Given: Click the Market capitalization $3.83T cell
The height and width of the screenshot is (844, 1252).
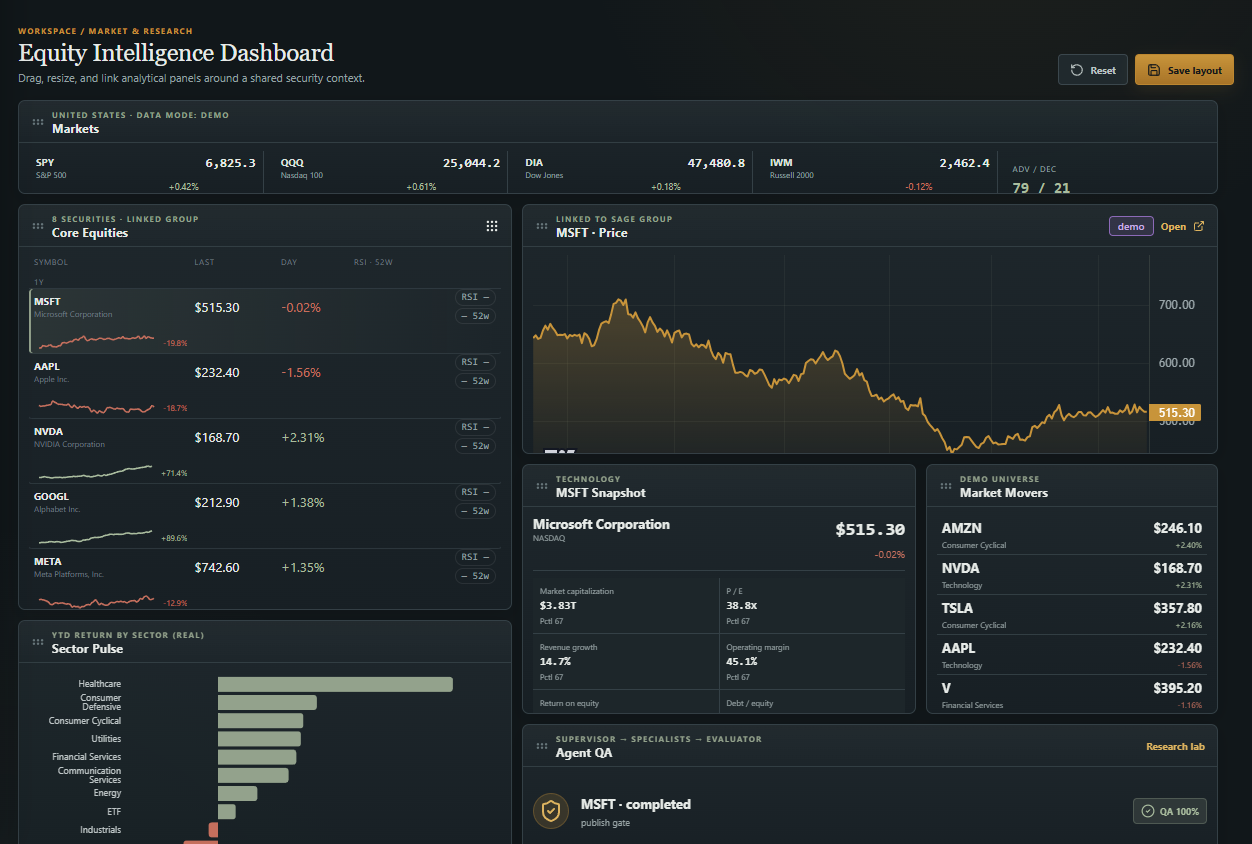Looking at the screenshot, I should pos(625,605).
